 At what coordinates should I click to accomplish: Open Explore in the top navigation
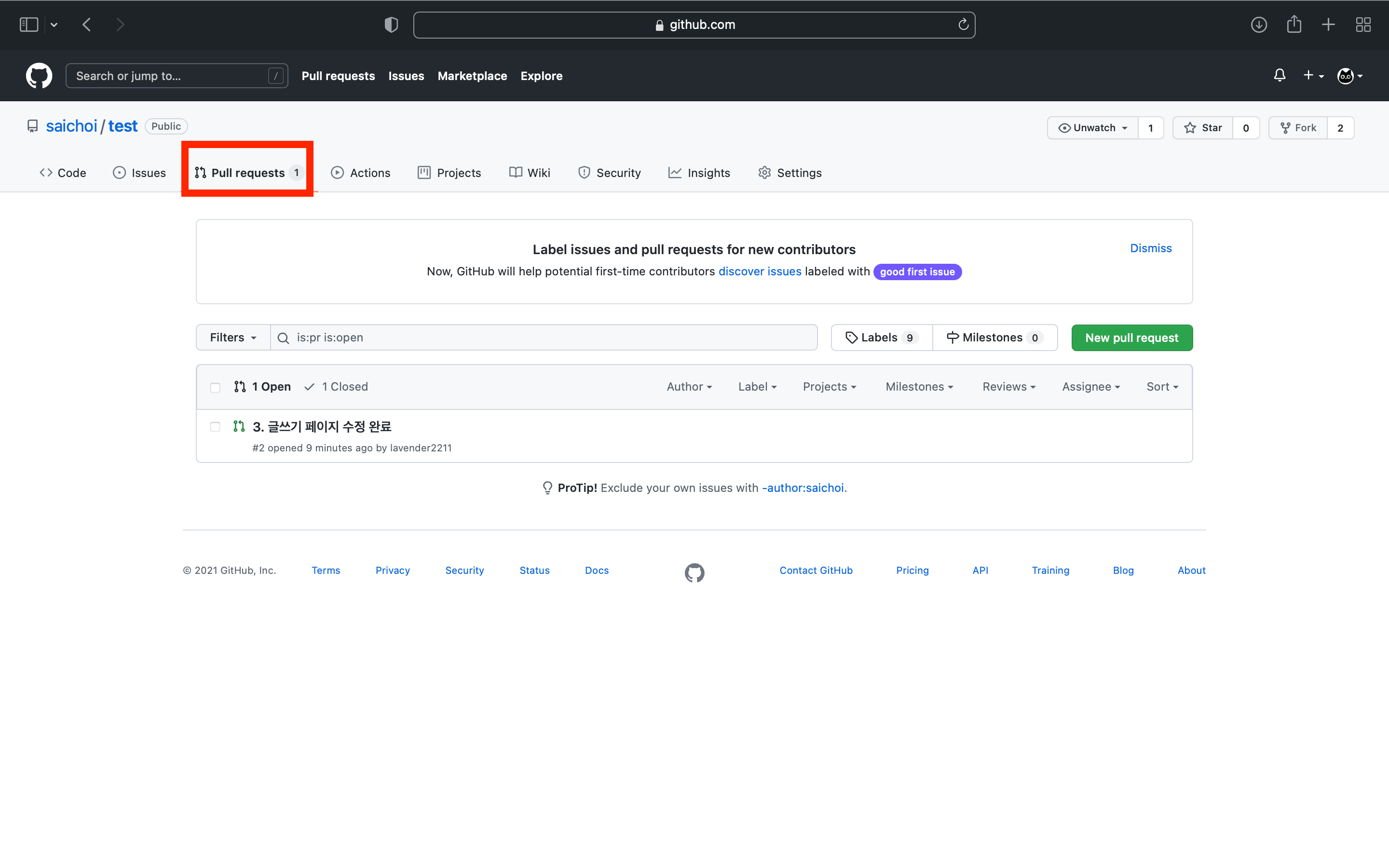tap(541, 76)
